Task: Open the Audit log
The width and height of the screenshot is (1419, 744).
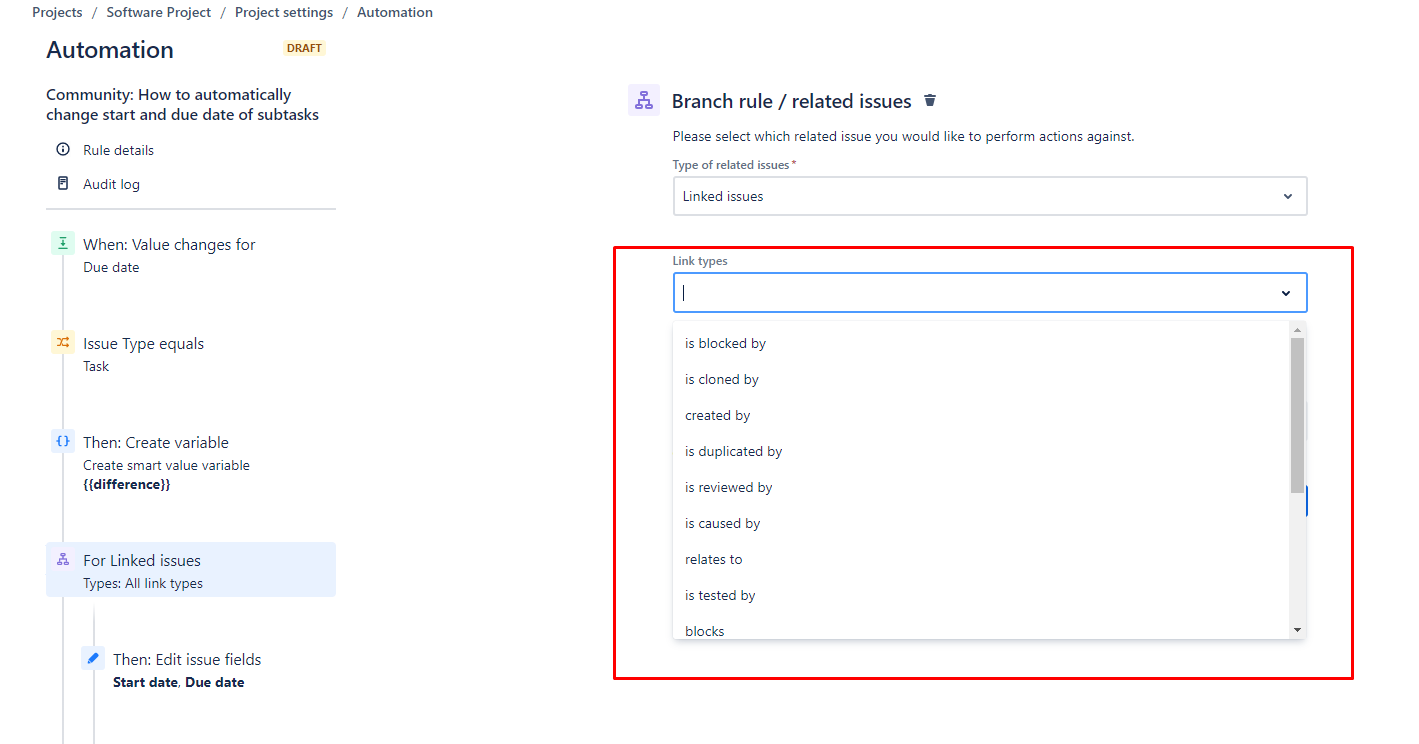Action: pos(110,183)
